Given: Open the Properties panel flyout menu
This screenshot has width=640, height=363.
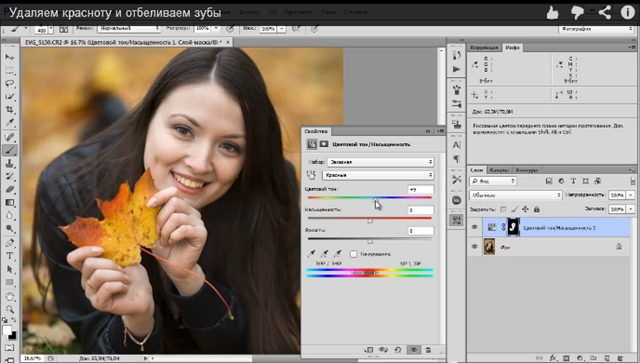Looking at the screenshot, I should pos(440,131).
